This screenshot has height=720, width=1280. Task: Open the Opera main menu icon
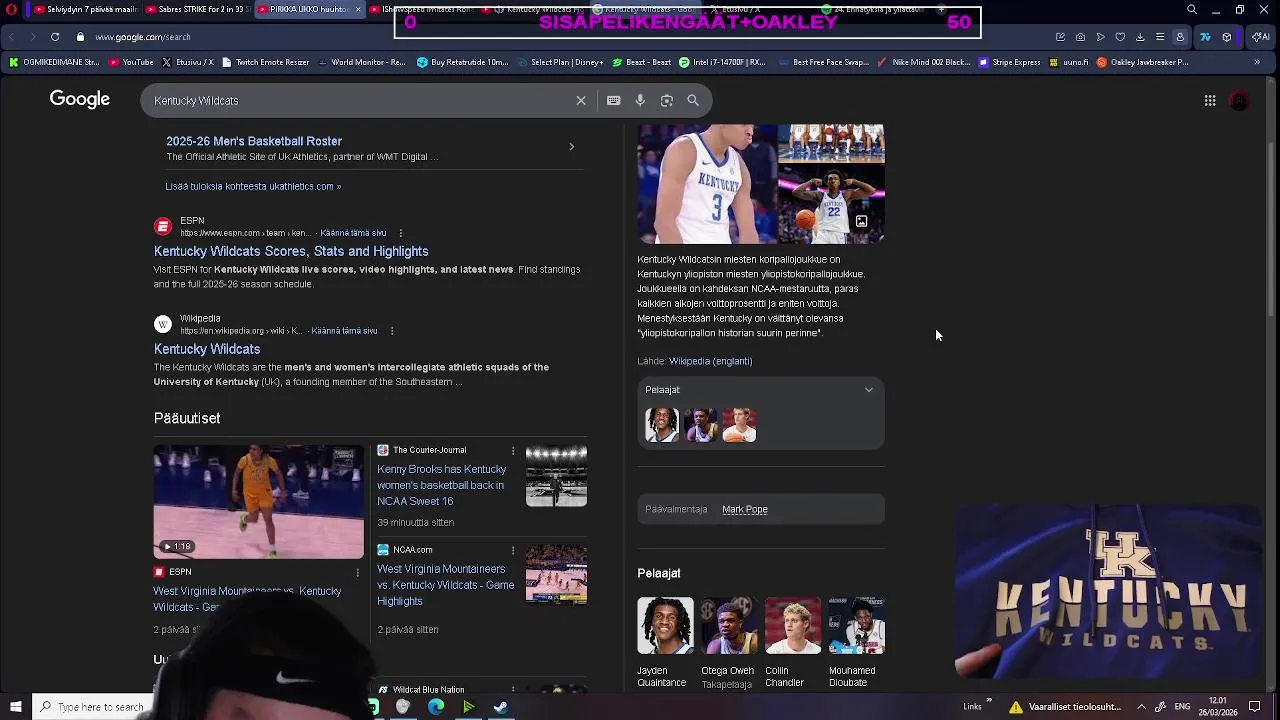(x=11, y=10)
